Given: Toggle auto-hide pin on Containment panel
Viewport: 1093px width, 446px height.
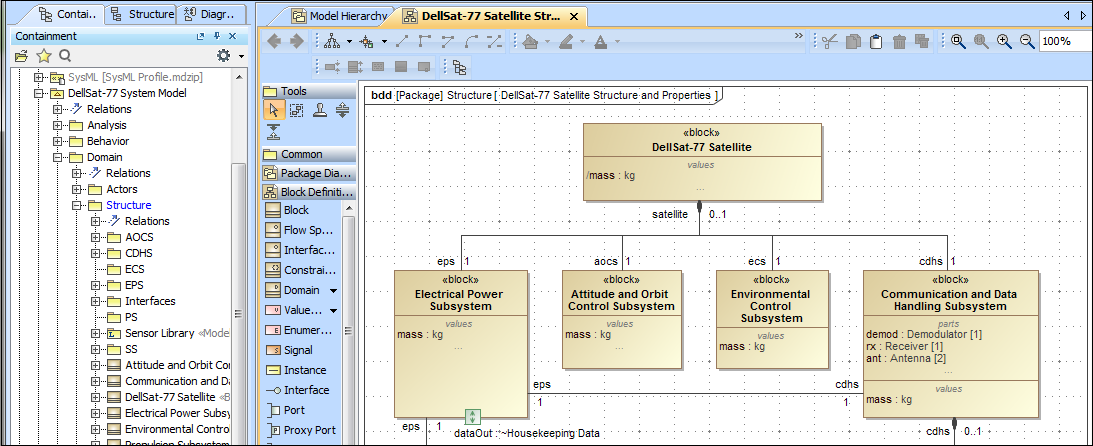Looking at the screenshot, I should click(217, 36).
